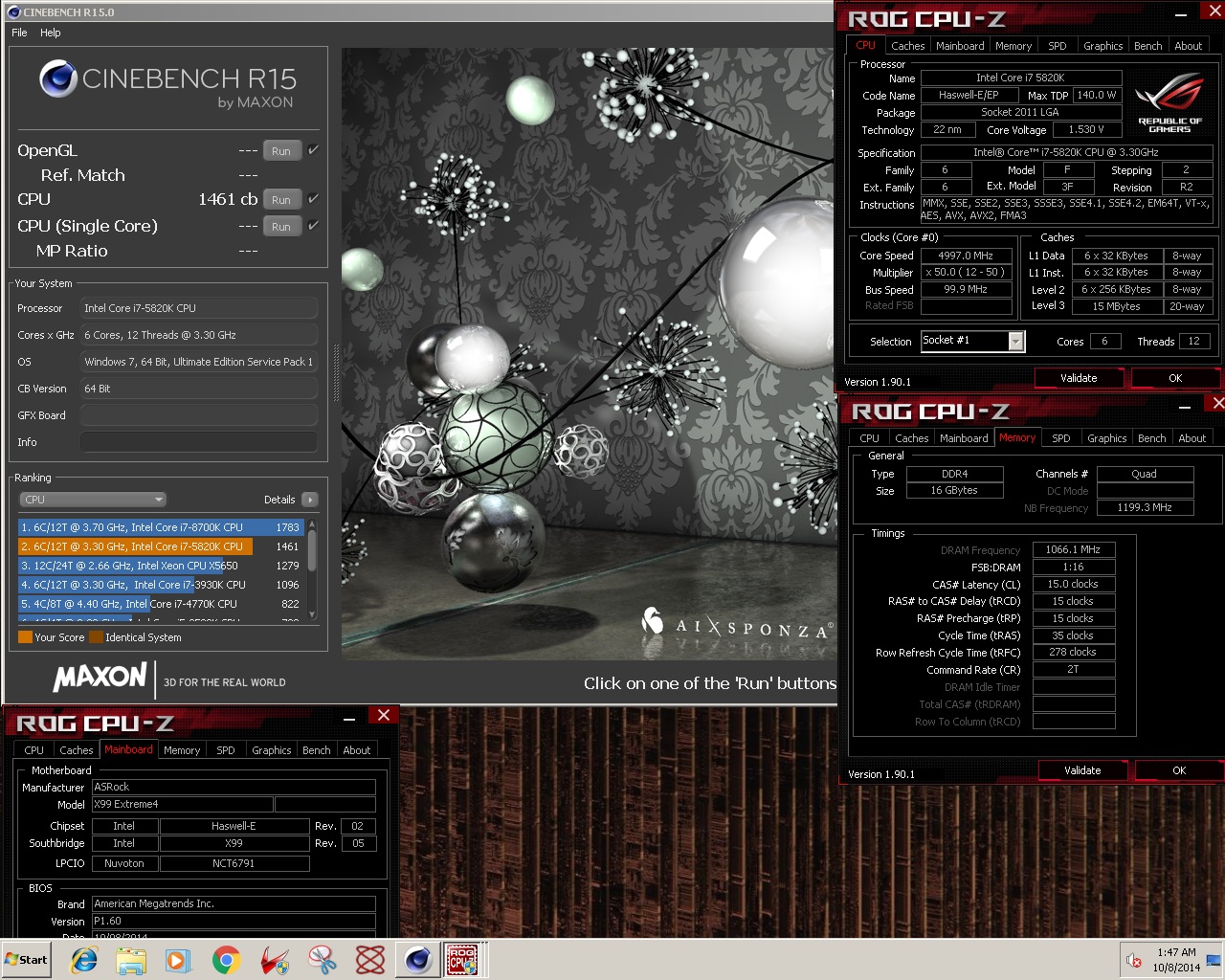Select Graphics tab in the Memory CPU-Z window

[1106, 438]
